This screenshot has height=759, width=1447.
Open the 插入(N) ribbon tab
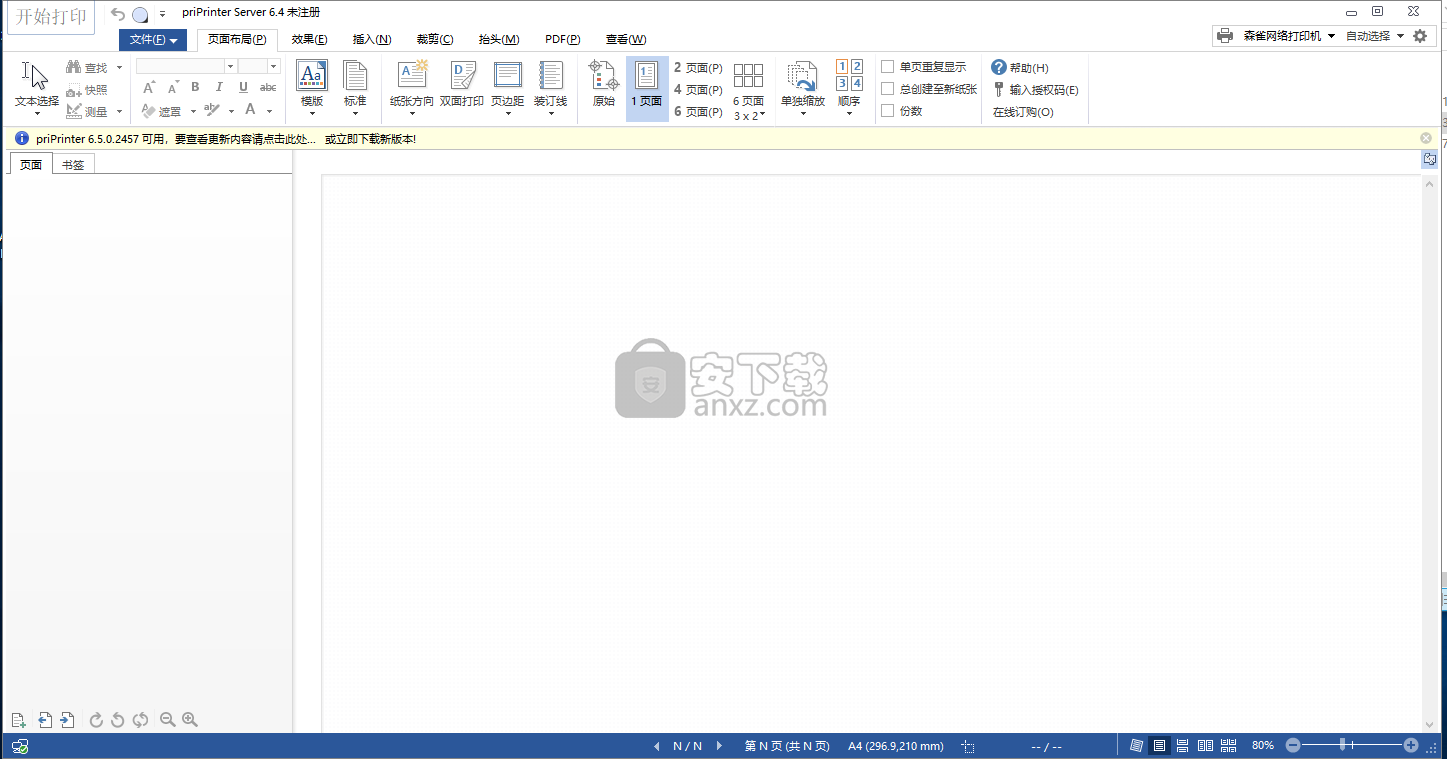tap(372, 40)
